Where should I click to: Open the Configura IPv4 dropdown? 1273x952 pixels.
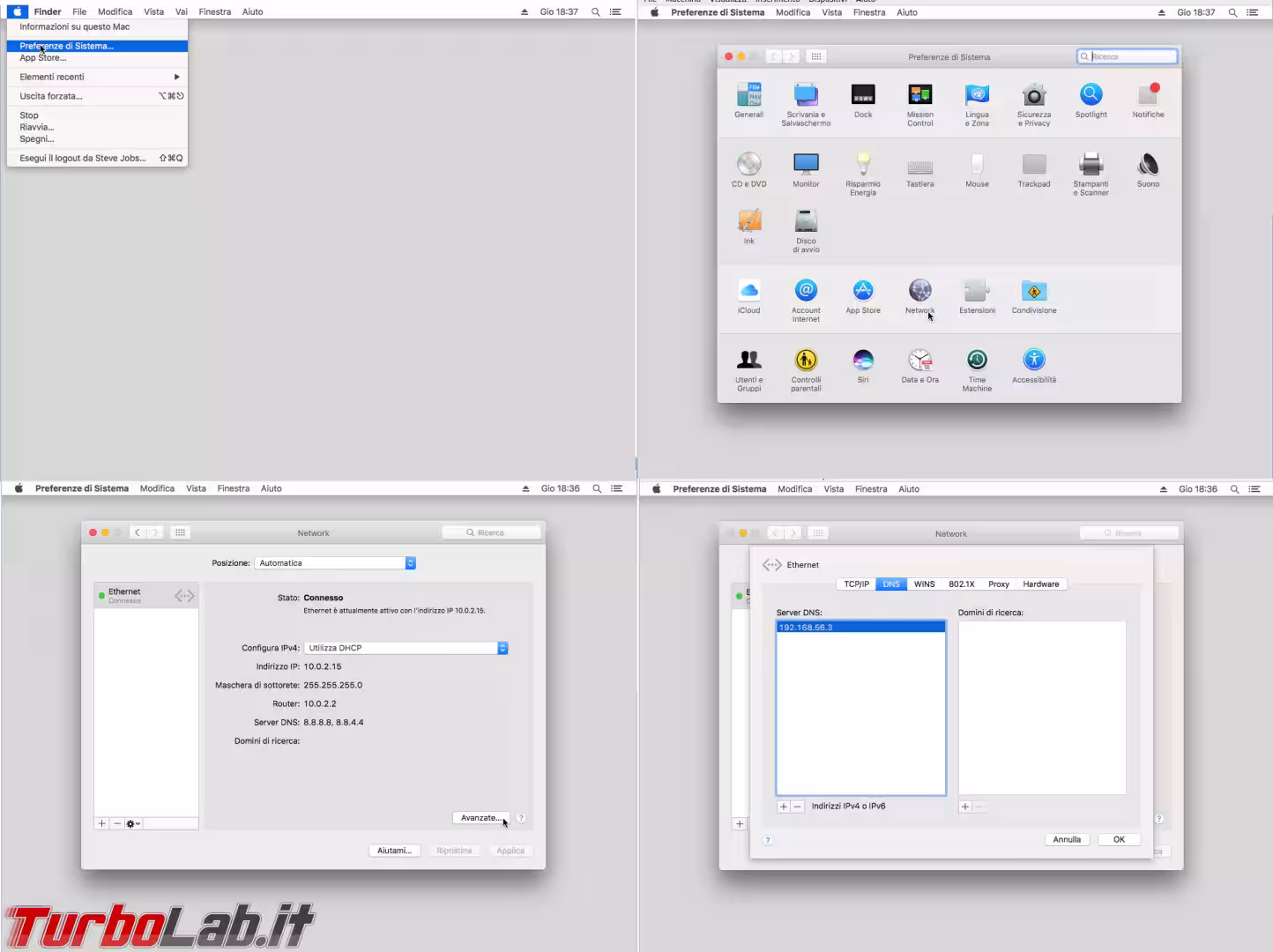406,648
